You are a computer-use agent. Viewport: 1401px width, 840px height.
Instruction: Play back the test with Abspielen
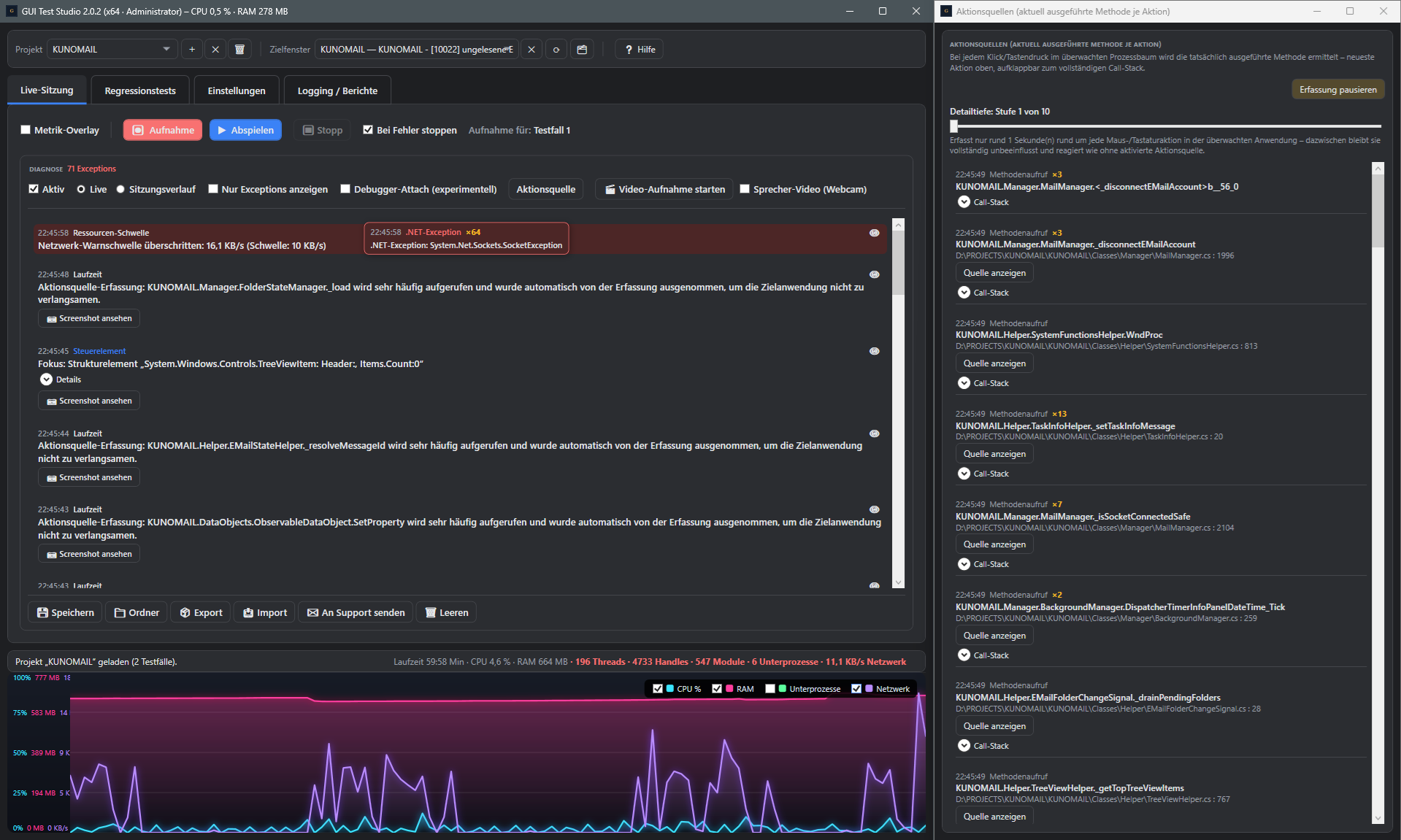pos(245,130)
